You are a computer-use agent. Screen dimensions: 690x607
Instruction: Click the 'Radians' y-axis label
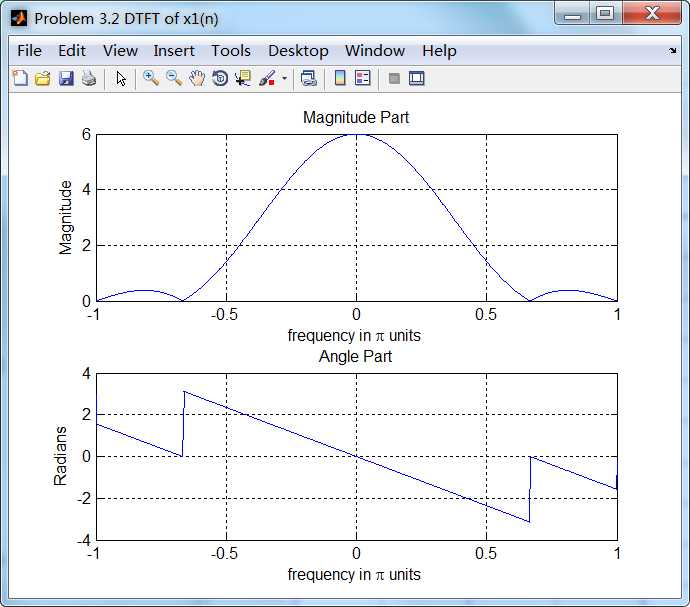pos(60,456)
